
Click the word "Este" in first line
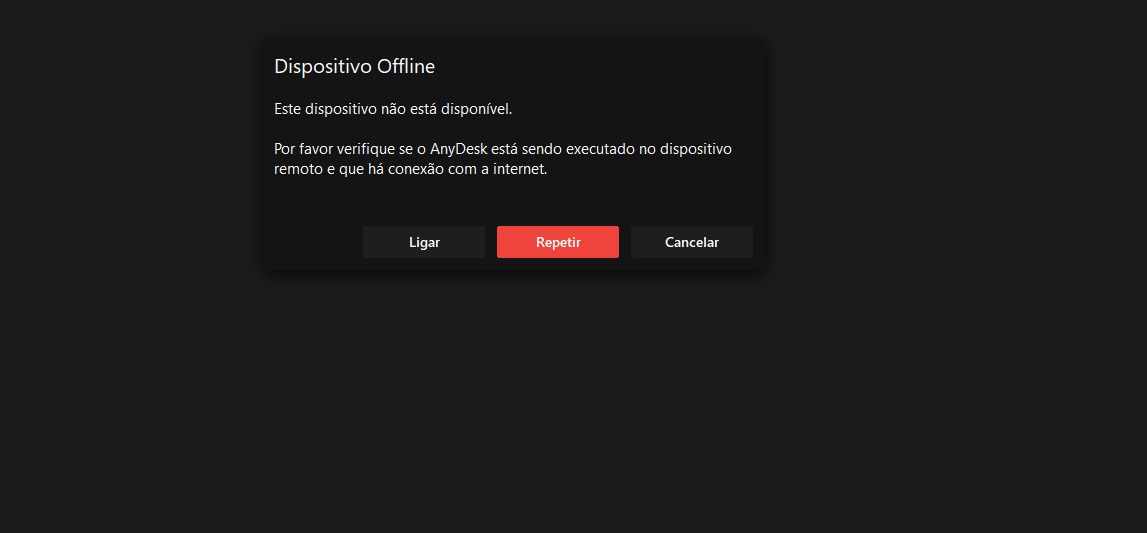pos(288,109)
